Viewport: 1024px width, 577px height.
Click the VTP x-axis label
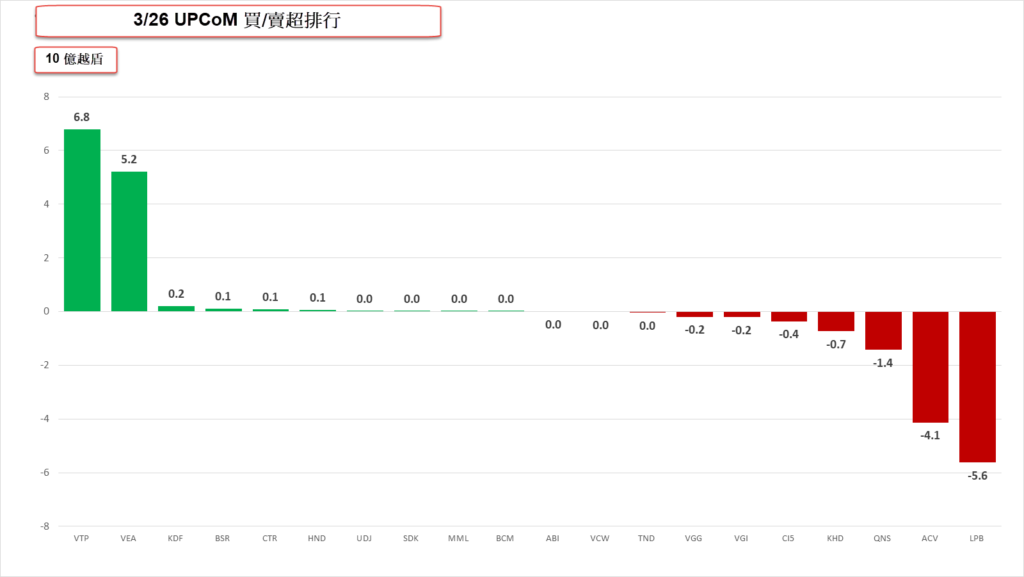pyautogui.click(x=82, y=538)
